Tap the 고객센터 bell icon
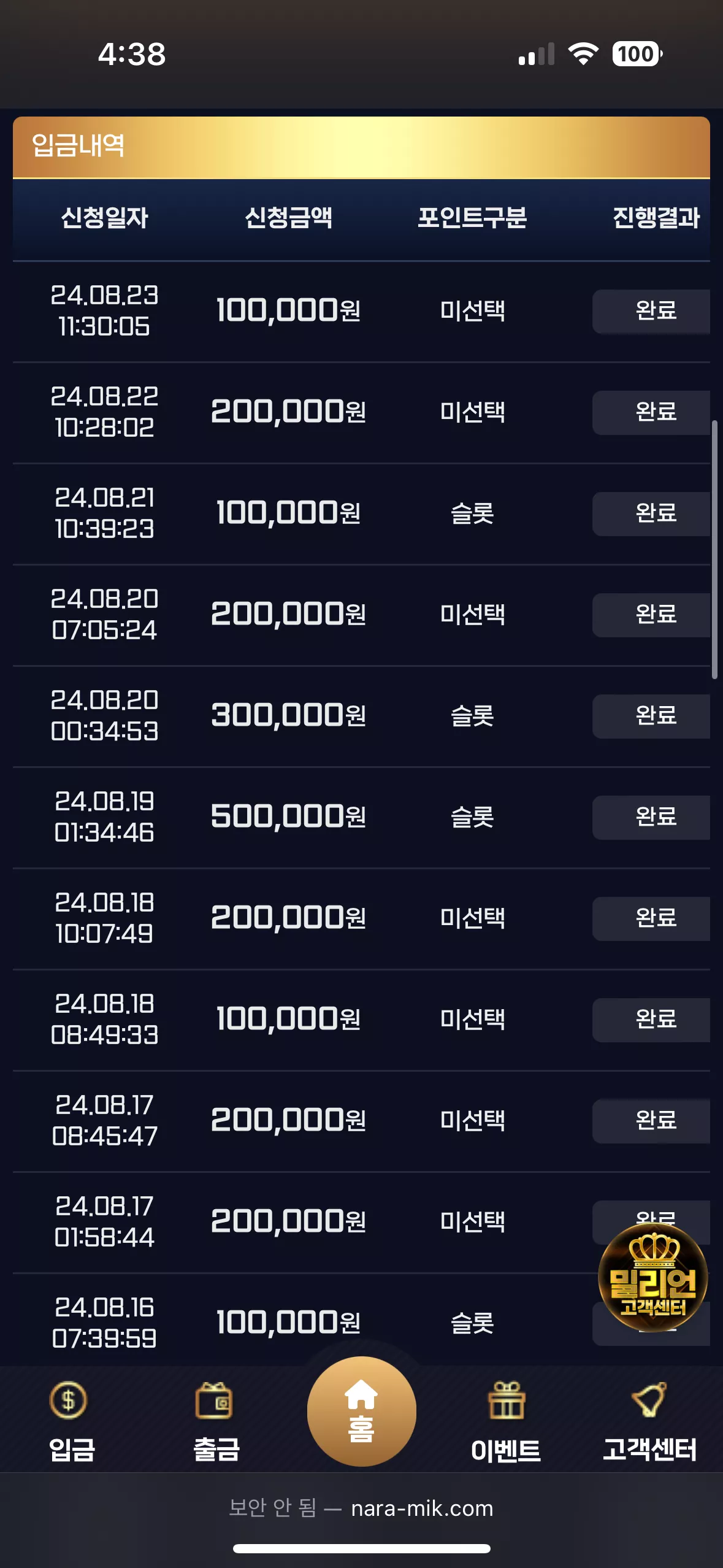This screenshot has width=723, height=1568. click(x=649, y=1400)
